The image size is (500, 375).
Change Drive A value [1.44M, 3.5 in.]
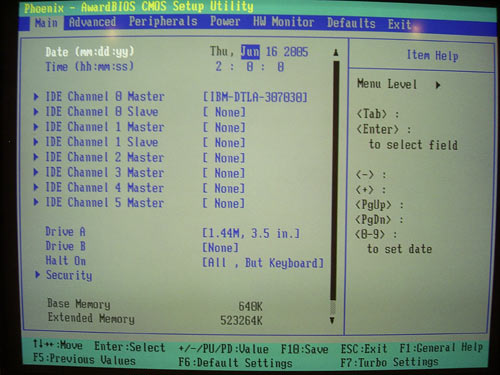pyautogui.click(x=251, y=233)
